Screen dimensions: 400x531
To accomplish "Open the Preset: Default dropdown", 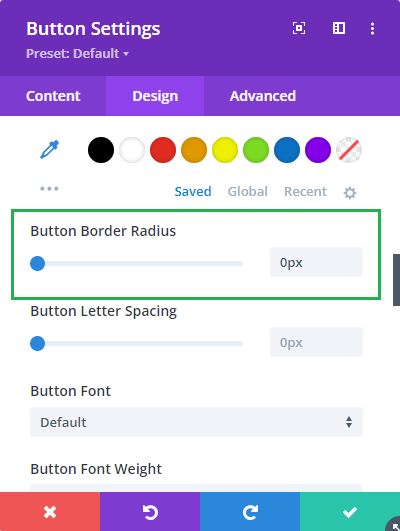I will pyautogui.click(x=78, y=54).
